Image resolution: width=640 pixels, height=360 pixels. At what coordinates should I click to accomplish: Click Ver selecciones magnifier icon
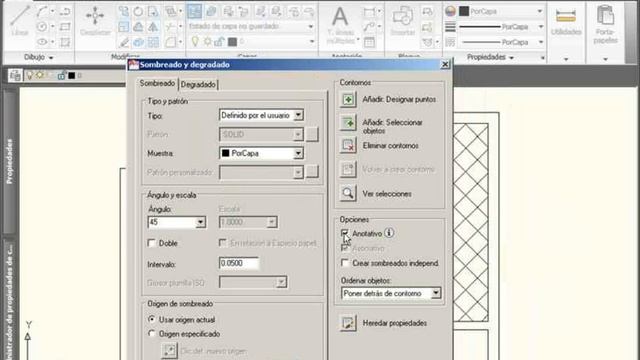coord(348,193)
